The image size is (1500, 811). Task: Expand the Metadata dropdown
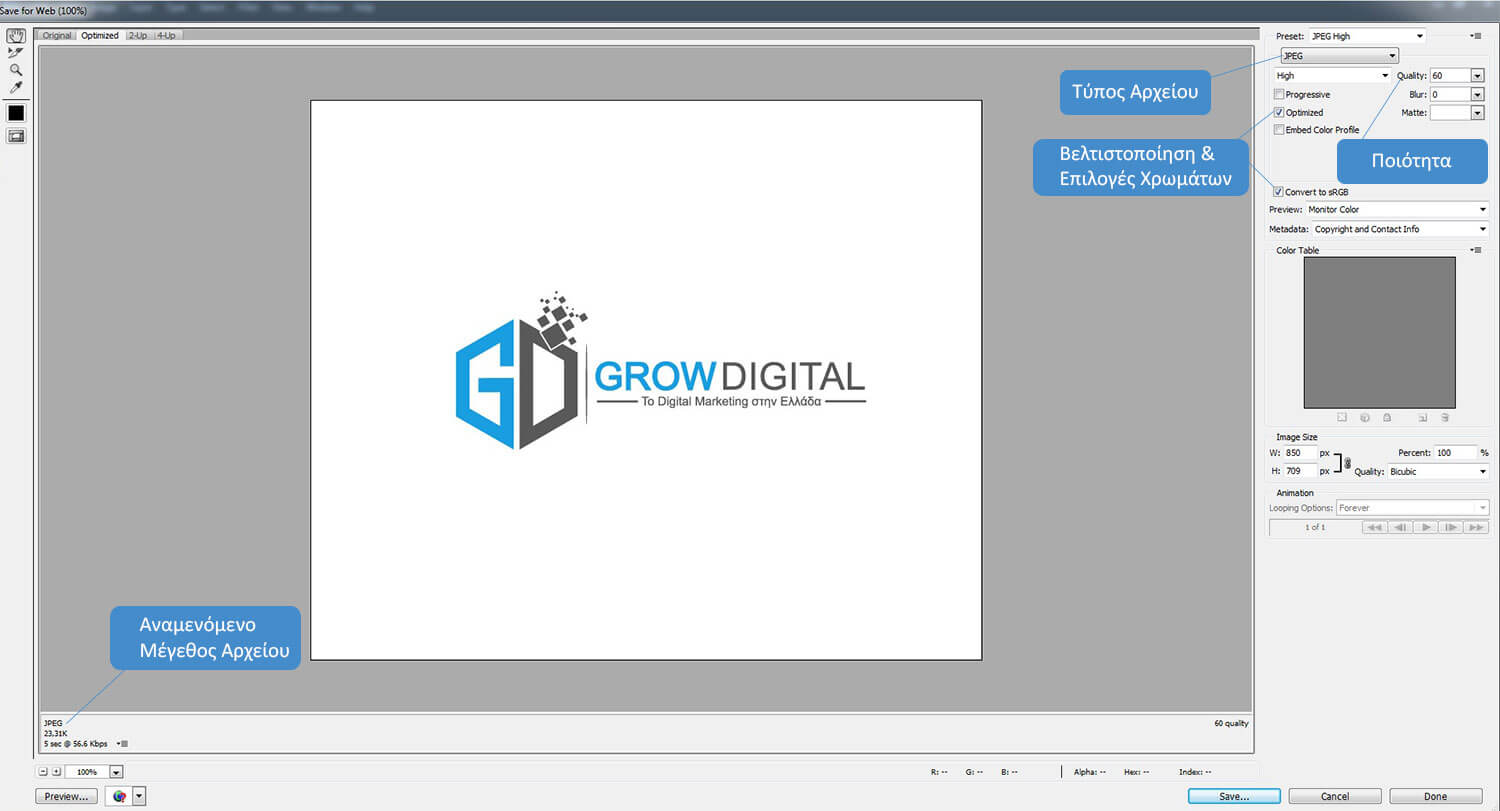1399,229
